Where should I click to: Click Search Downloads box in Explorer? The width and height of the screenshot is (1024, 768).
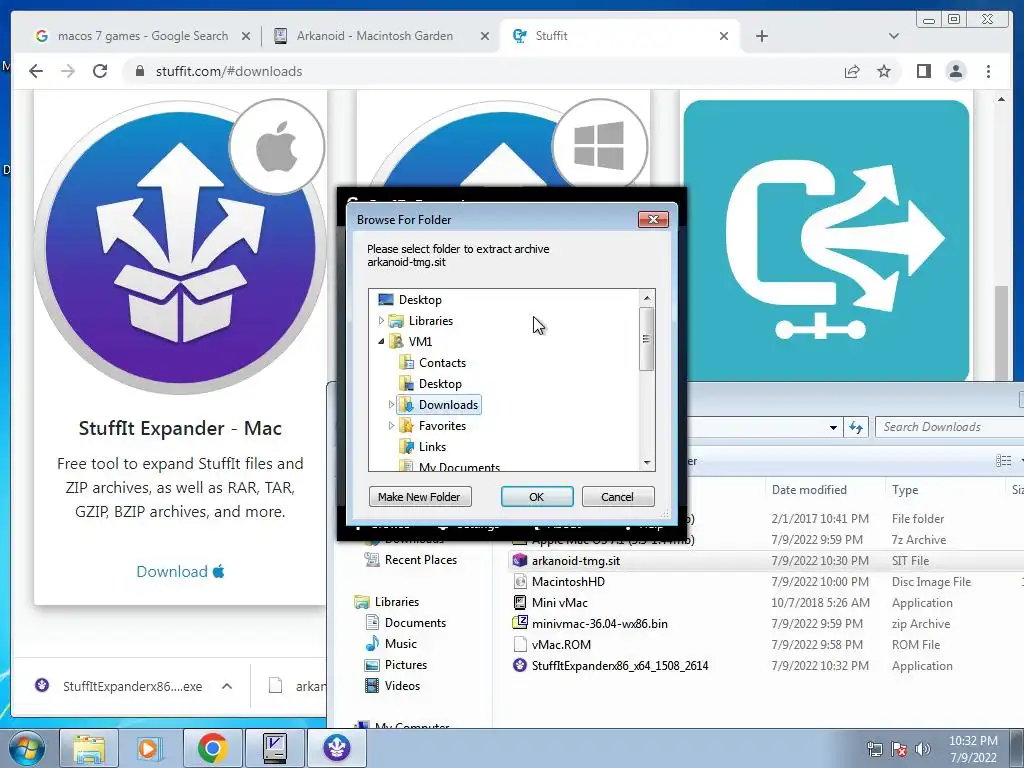tap(950, 427)
